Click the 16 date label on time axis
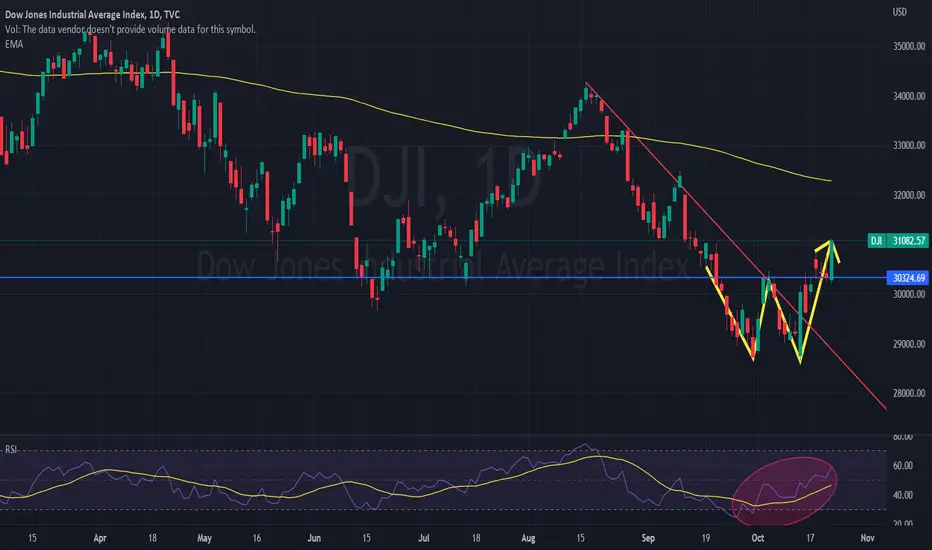932x550 pixels. (x=256, y=538)
